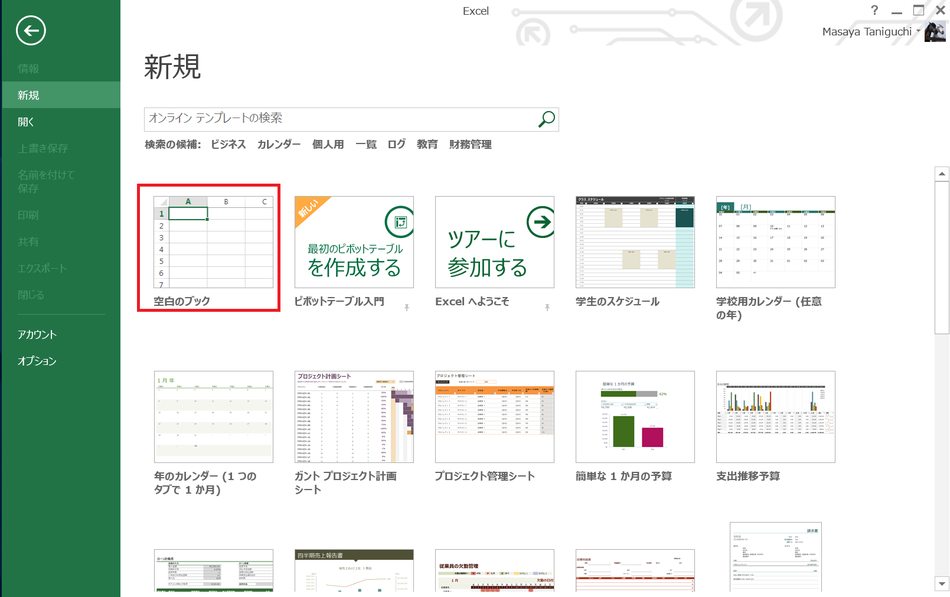The width and height of the screenshot is (950, 597).
Task: Click the search magnifier icon
Action: [x=546, y=119]
